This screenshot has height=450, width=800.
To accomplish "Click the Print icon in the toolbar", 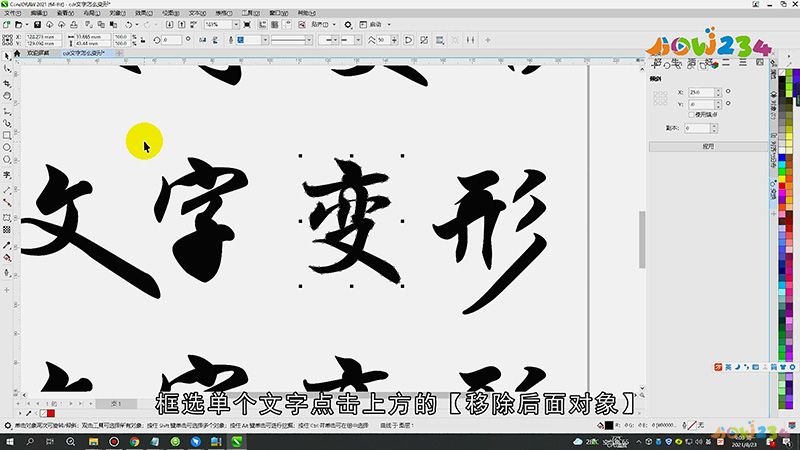I will (x=74, y=24).
